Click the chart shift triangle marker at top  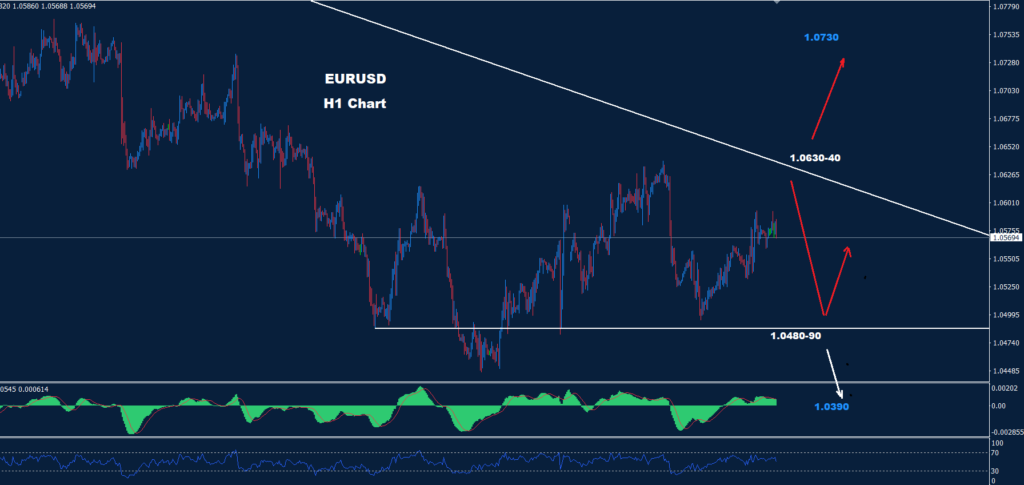(x=776, y=2)
